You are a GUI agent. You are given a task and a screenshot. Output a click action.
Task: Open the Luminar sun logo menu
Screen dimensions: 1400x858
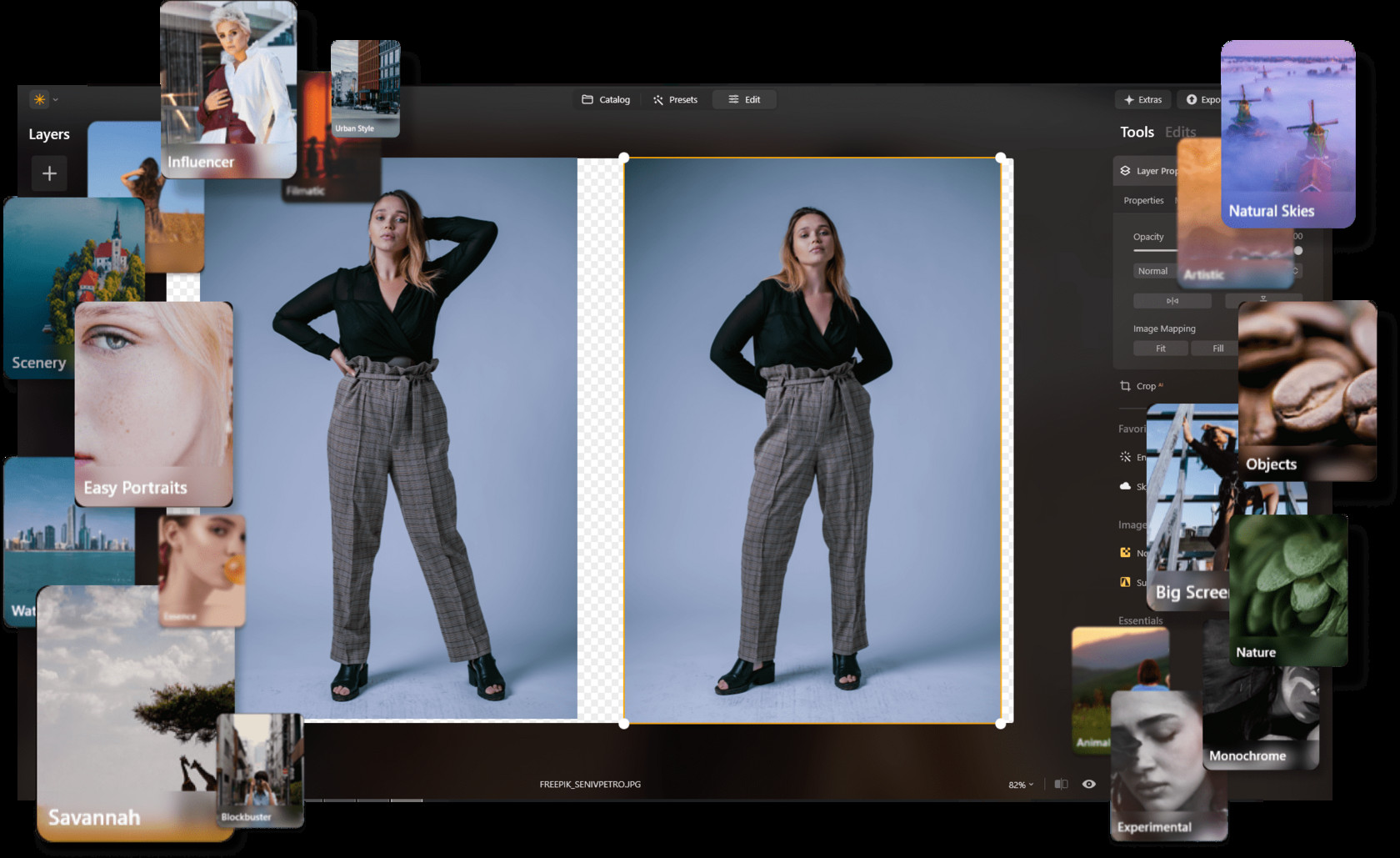39,99
